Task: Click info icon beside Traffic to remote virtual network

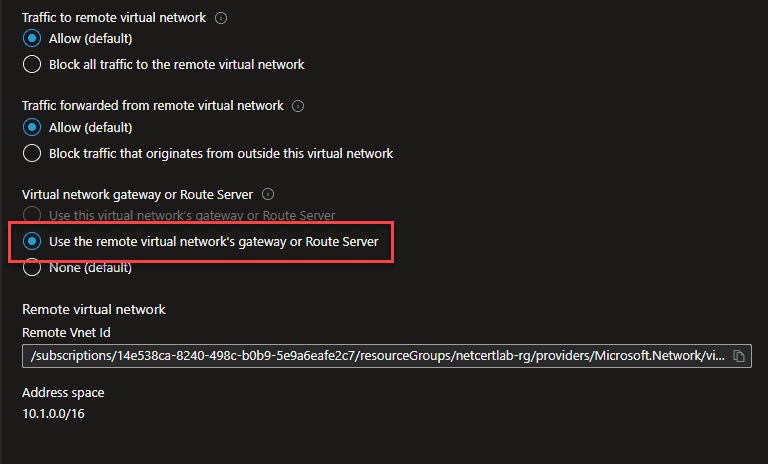Action: pyautogui.click(x=221, y=18)
